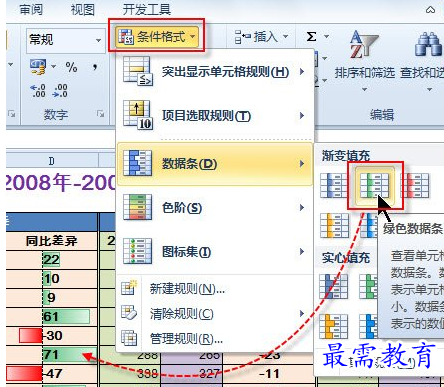Select orange gradient data bar
The image size is (444, 387).
coord(334,225)
